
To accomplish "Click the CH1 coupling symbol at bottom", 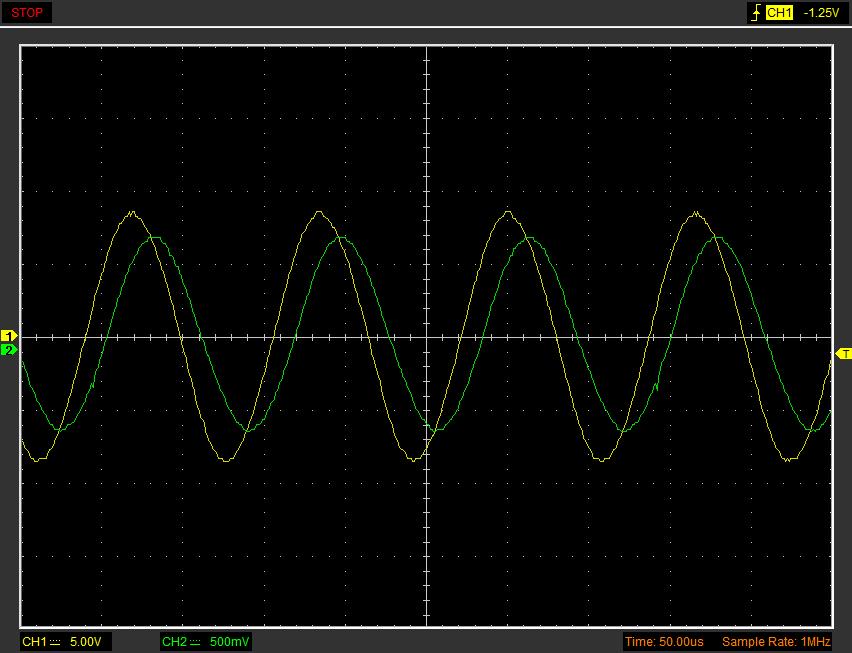I will click(56, 641).
